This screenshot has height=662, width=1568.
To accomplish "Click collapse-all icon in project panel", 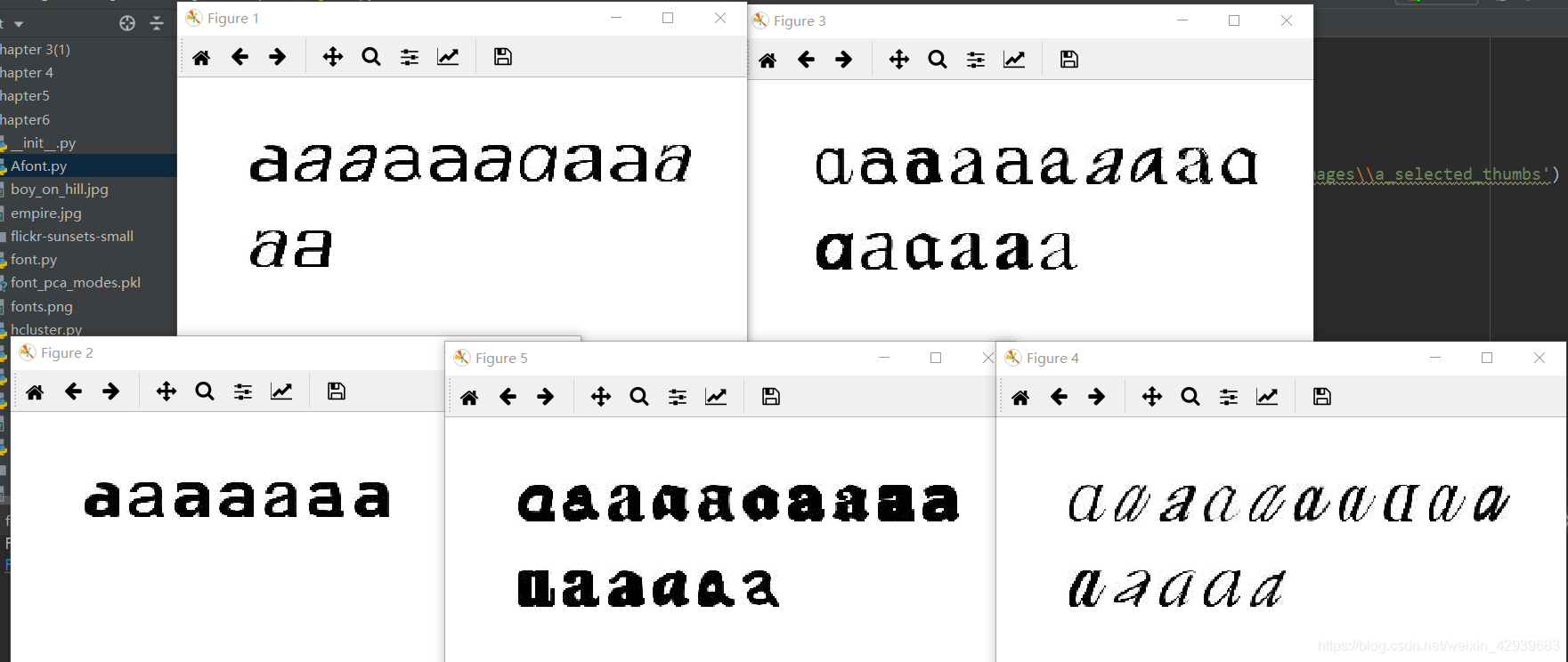I will (x=157, y=24).
